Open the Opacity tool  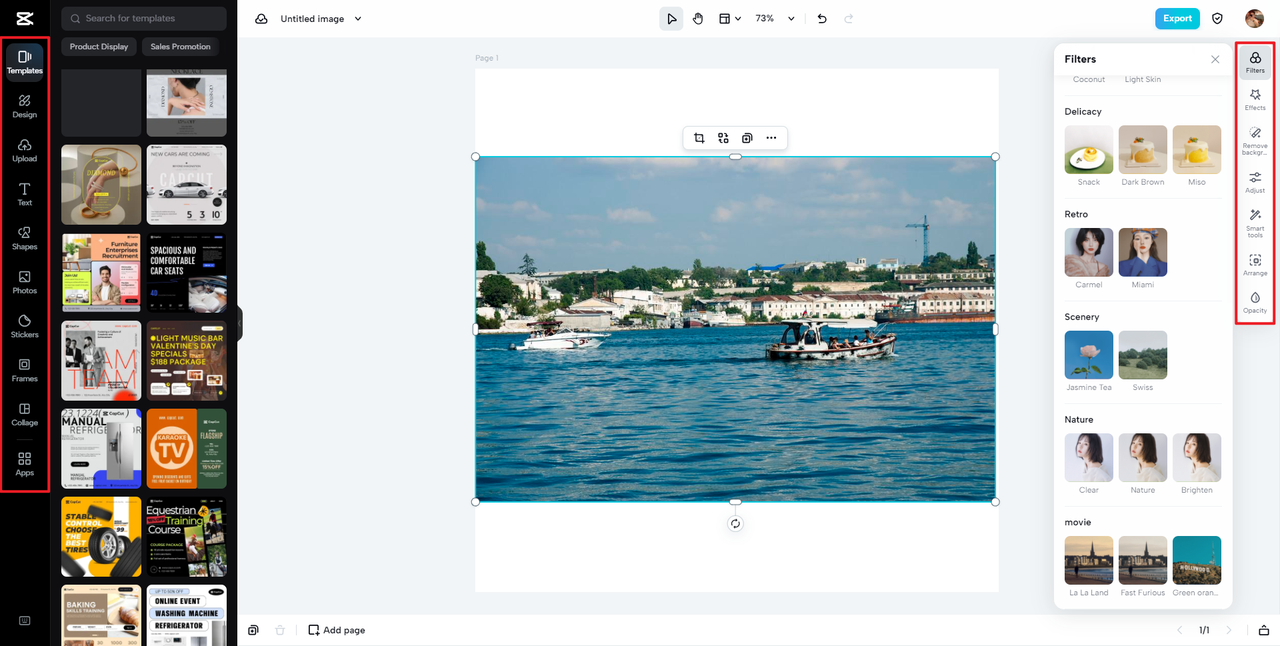1255,302
